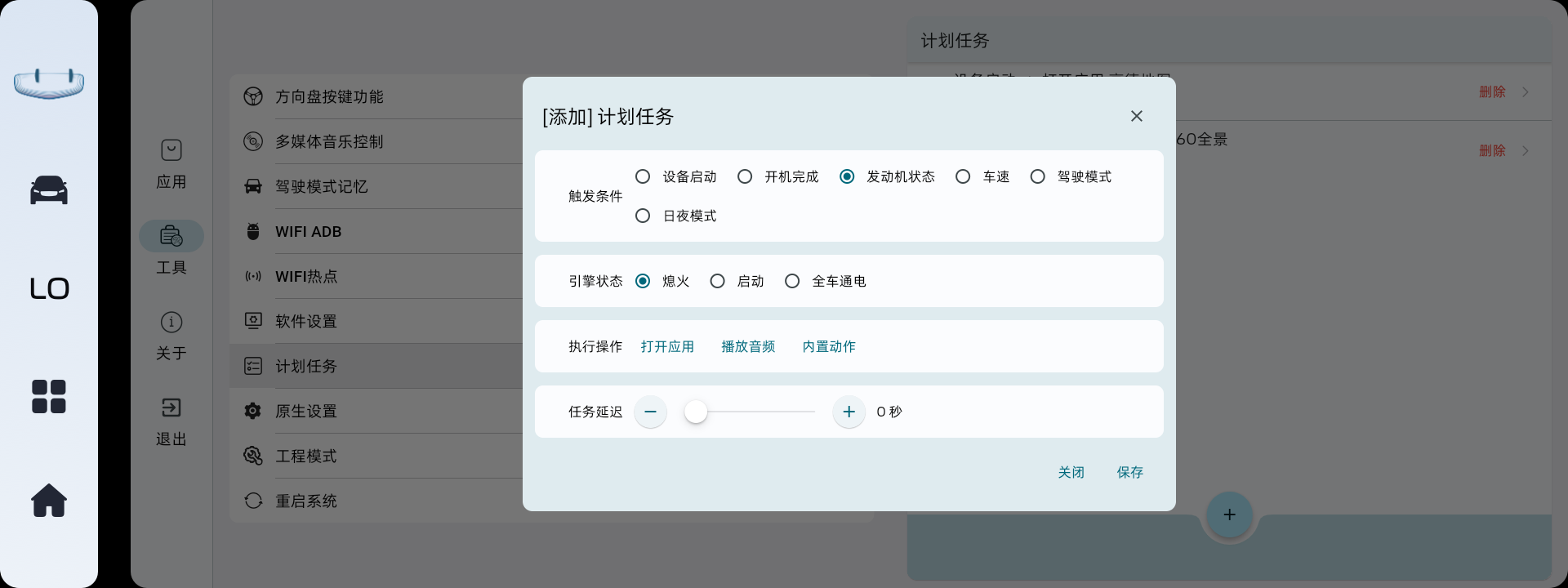Screen dimensions: 1568x588
Task: Open the 关于 about info icon
Action: (171, 322)
